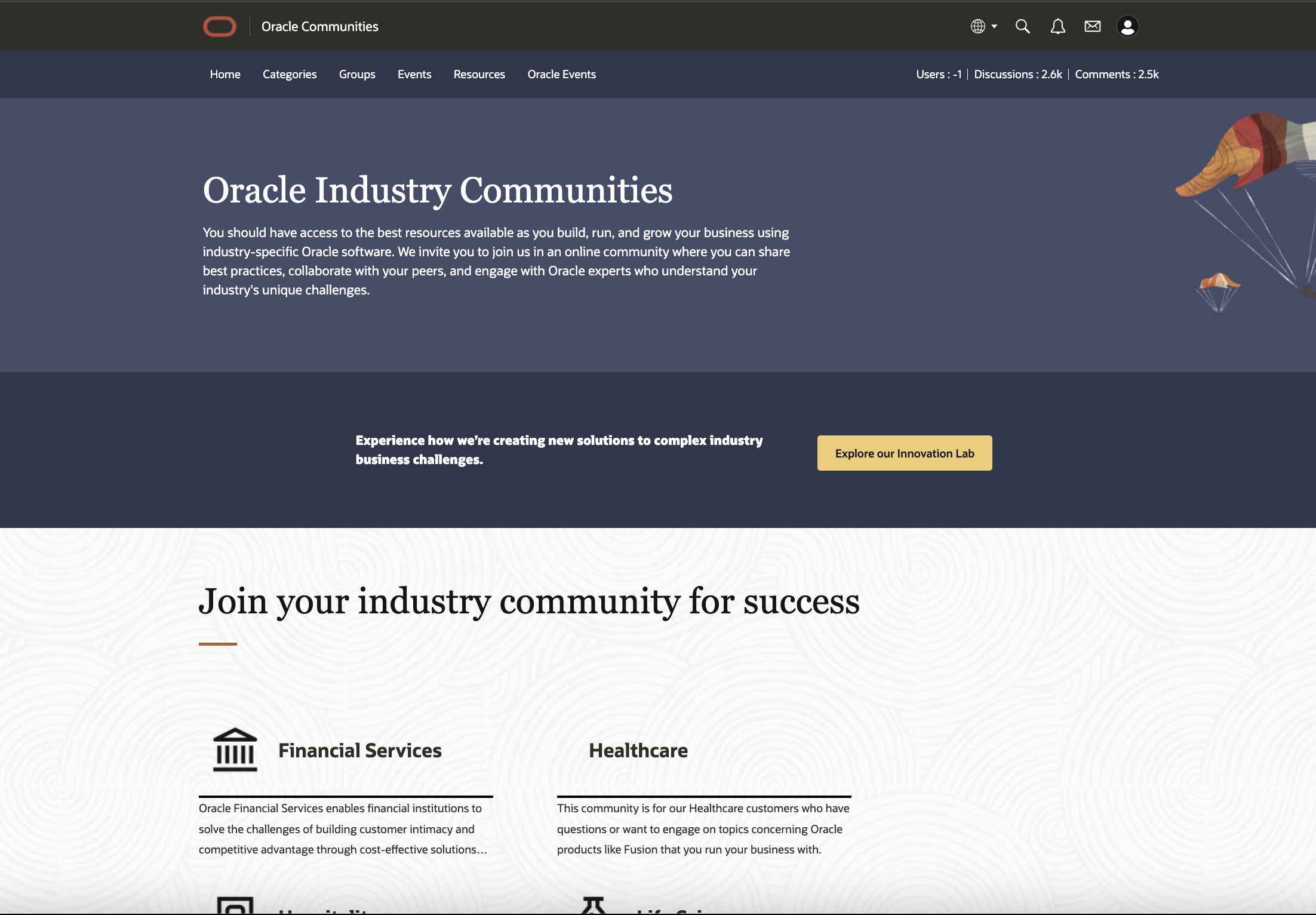The width and height of the screenshot is (1316, 915).
Task: Open the globe language selector
Action: click(977, 26)
